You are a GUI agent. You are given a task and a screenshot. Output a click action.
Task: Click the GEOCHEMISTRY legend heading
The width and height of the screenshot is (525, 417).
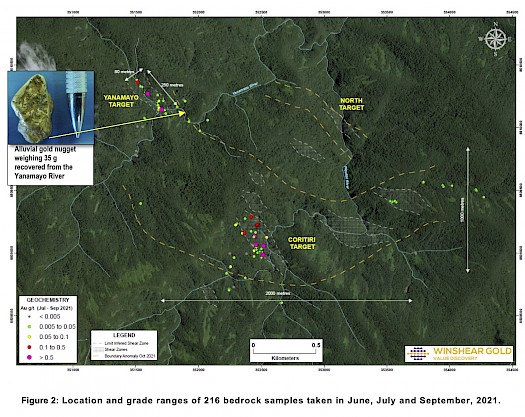coord(48,300)
